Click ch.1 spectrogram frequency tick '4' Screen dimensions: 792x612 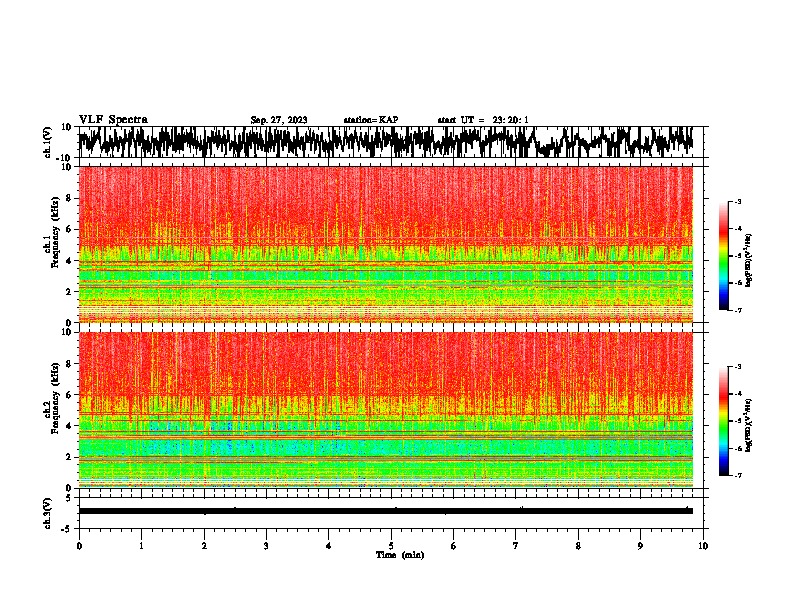coord(69,261)
